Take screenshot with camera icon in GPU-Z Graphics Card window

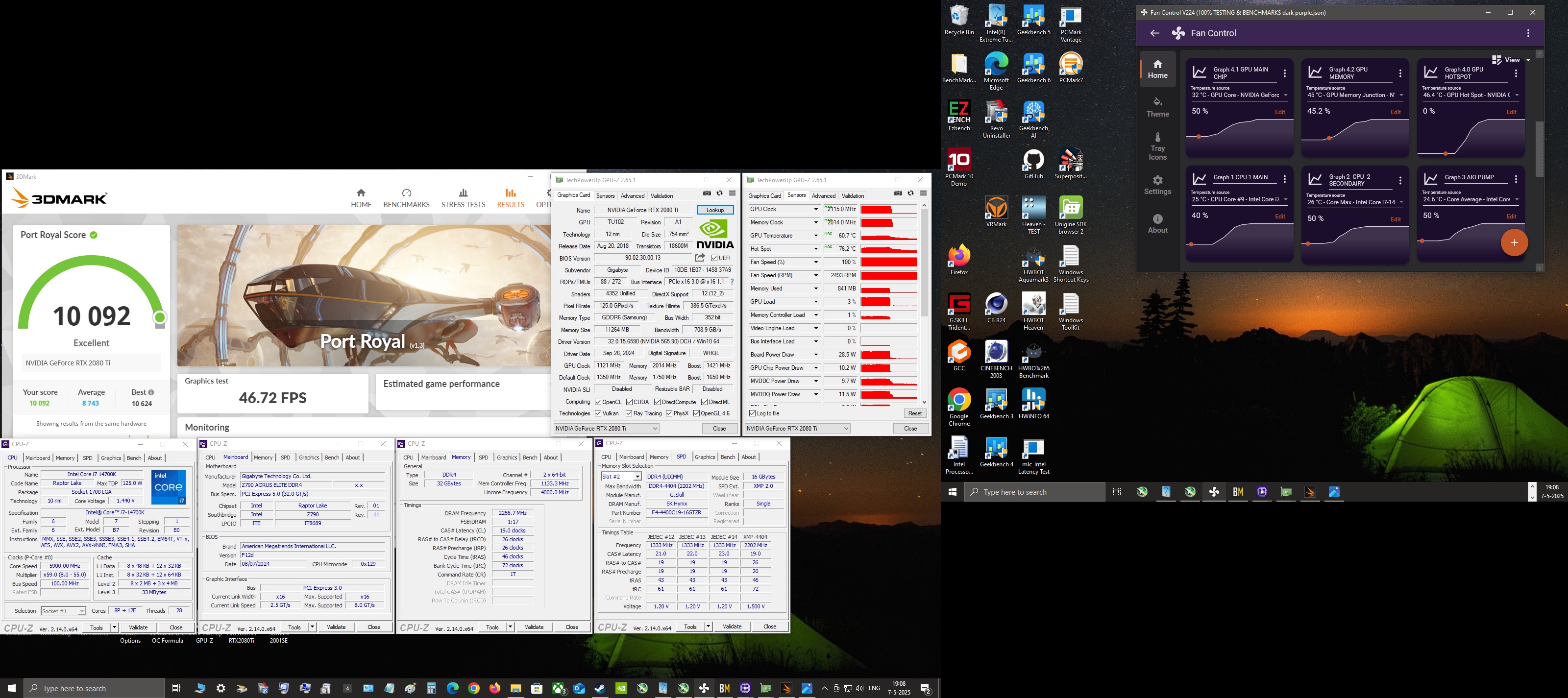pyautogui.click(x=707, y=193)
